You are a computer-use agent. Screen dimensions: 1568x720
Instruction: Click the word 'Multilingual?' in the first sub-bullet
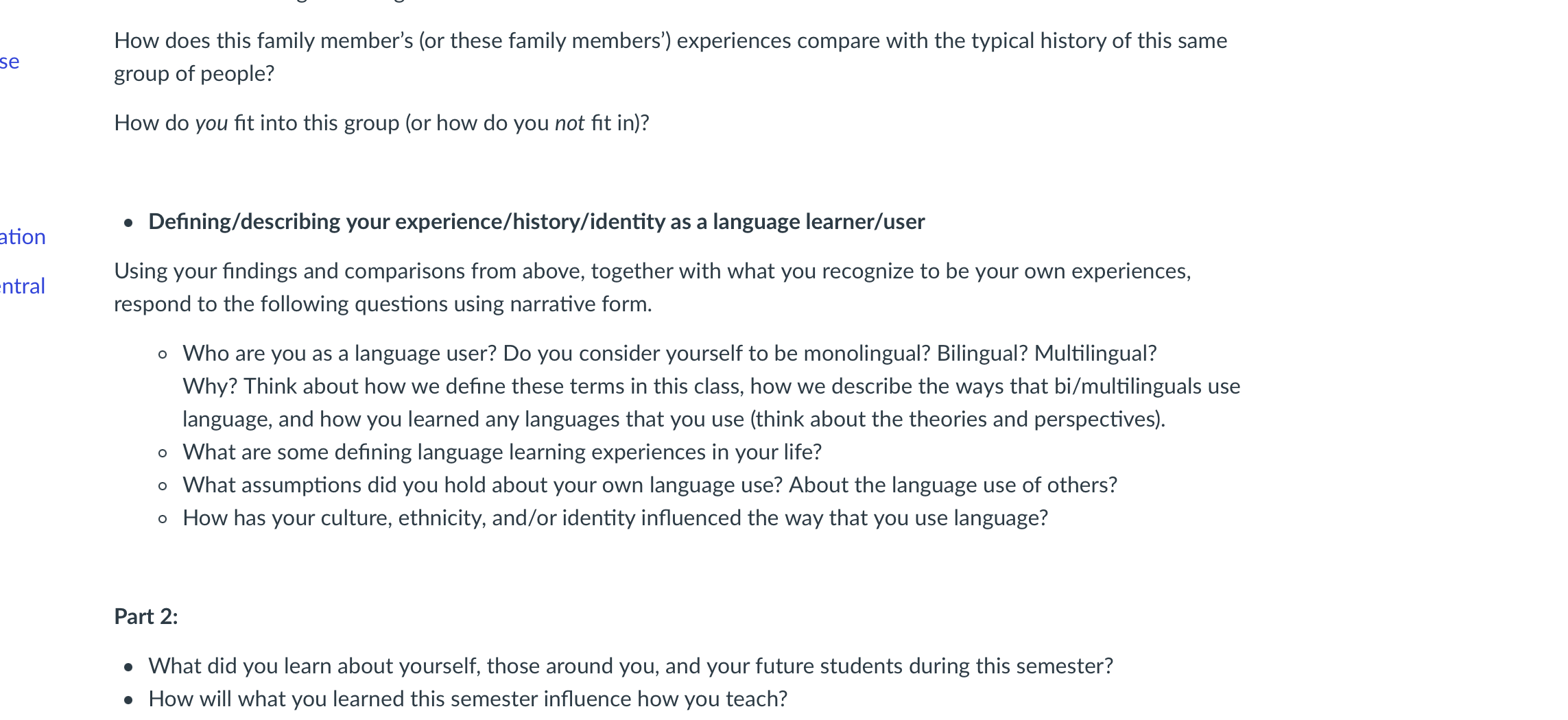(1095, 353)
